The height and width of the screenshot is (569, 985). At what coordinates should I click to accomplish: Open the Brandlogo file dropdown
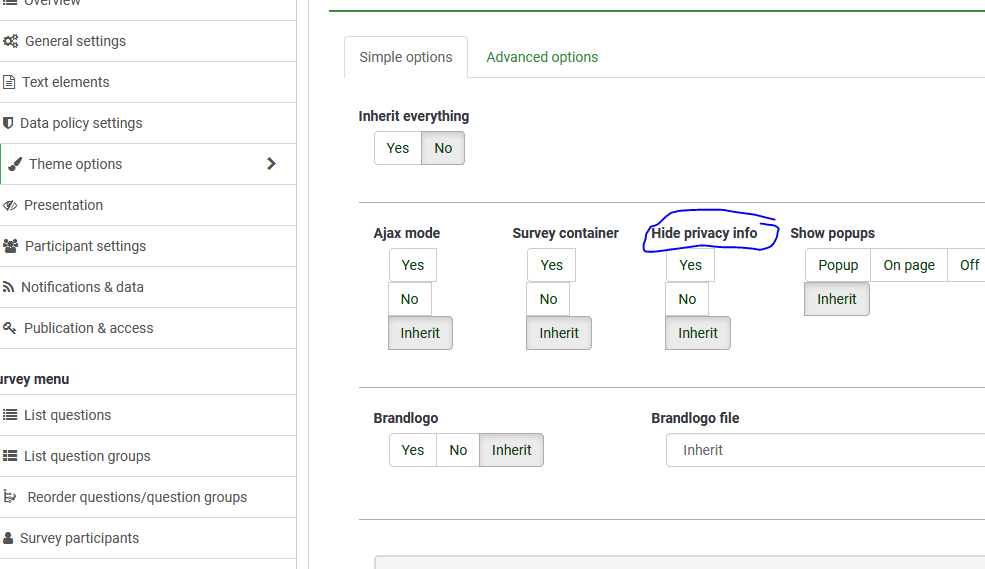(x=825, y=450)
